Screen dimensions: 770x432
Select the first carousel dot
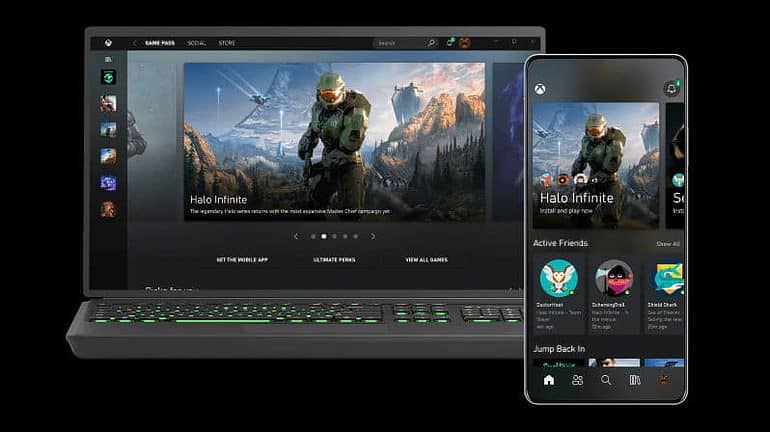pos(313,237)
